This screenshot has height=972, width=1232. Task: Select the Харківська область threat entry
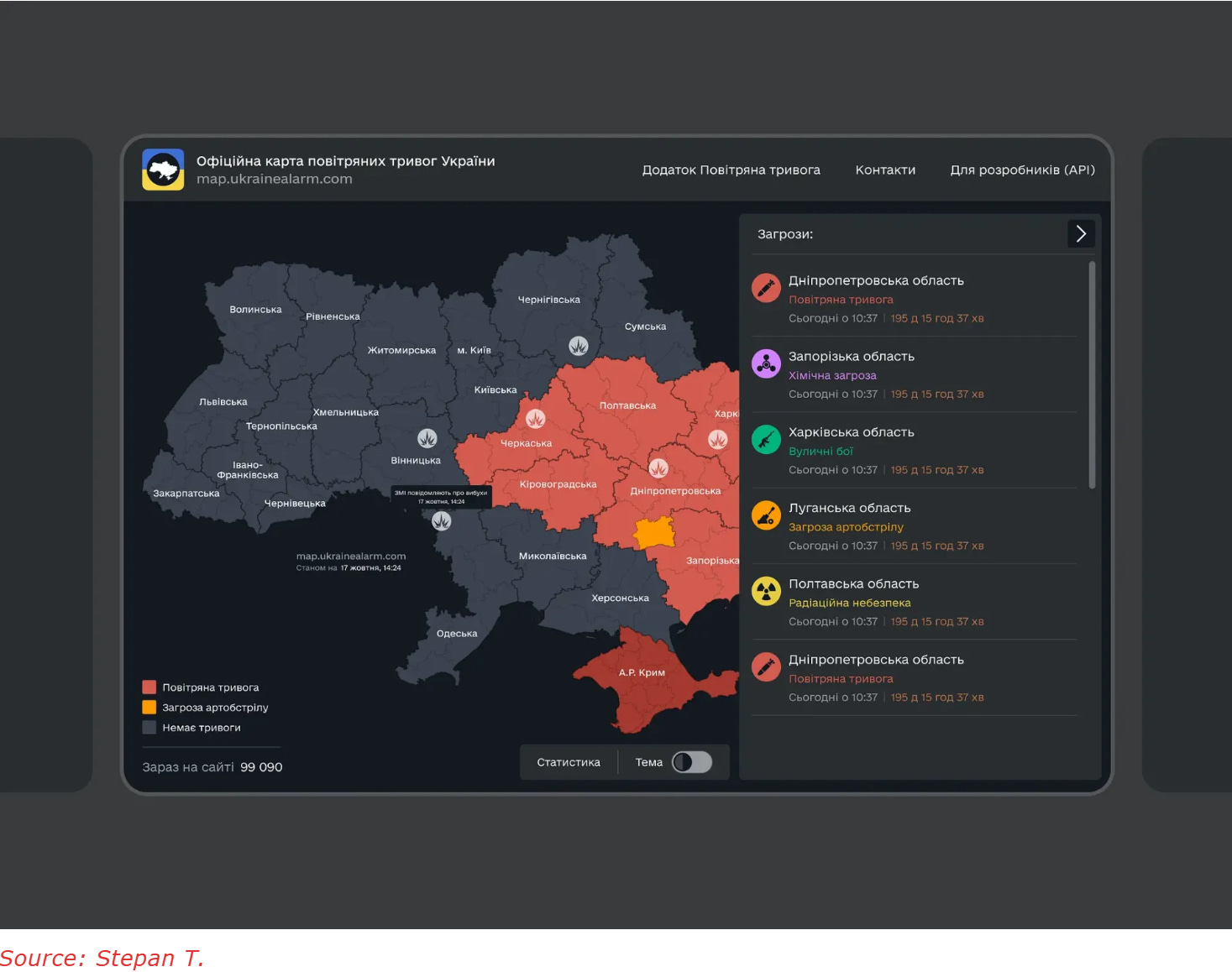(x=914, y=450)
